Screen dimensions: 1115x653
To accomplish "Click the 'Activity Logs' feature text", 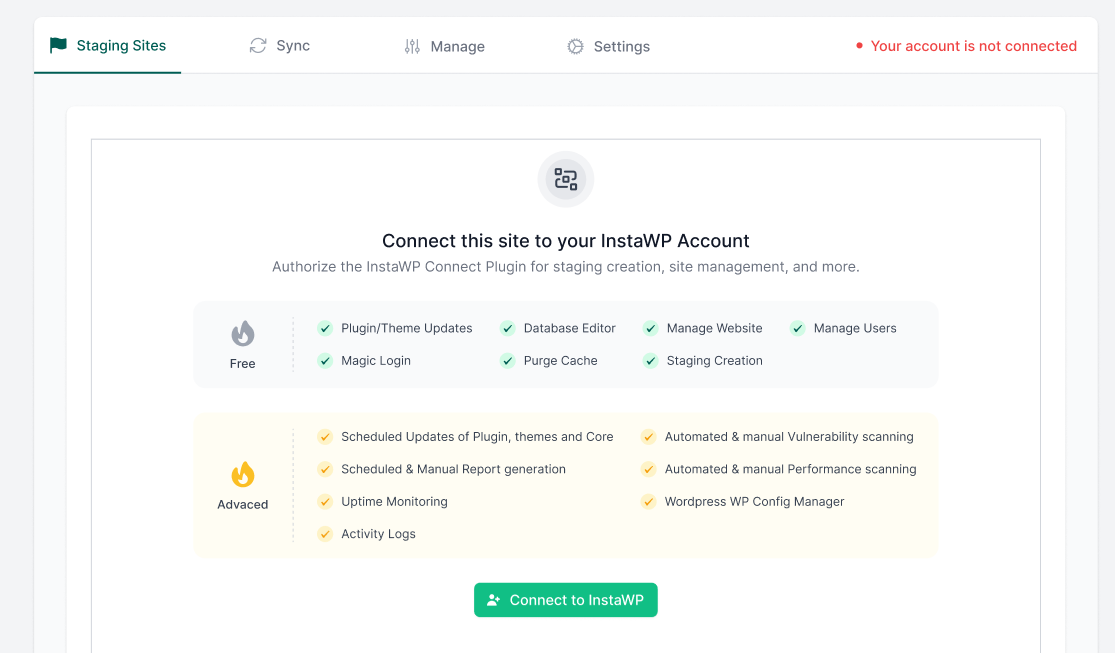I will [x=378, y=533].
